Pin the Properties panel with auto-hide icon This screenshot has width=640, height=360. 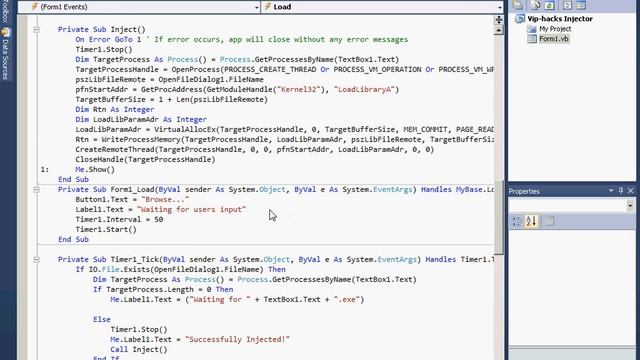[x=621, y=191]
